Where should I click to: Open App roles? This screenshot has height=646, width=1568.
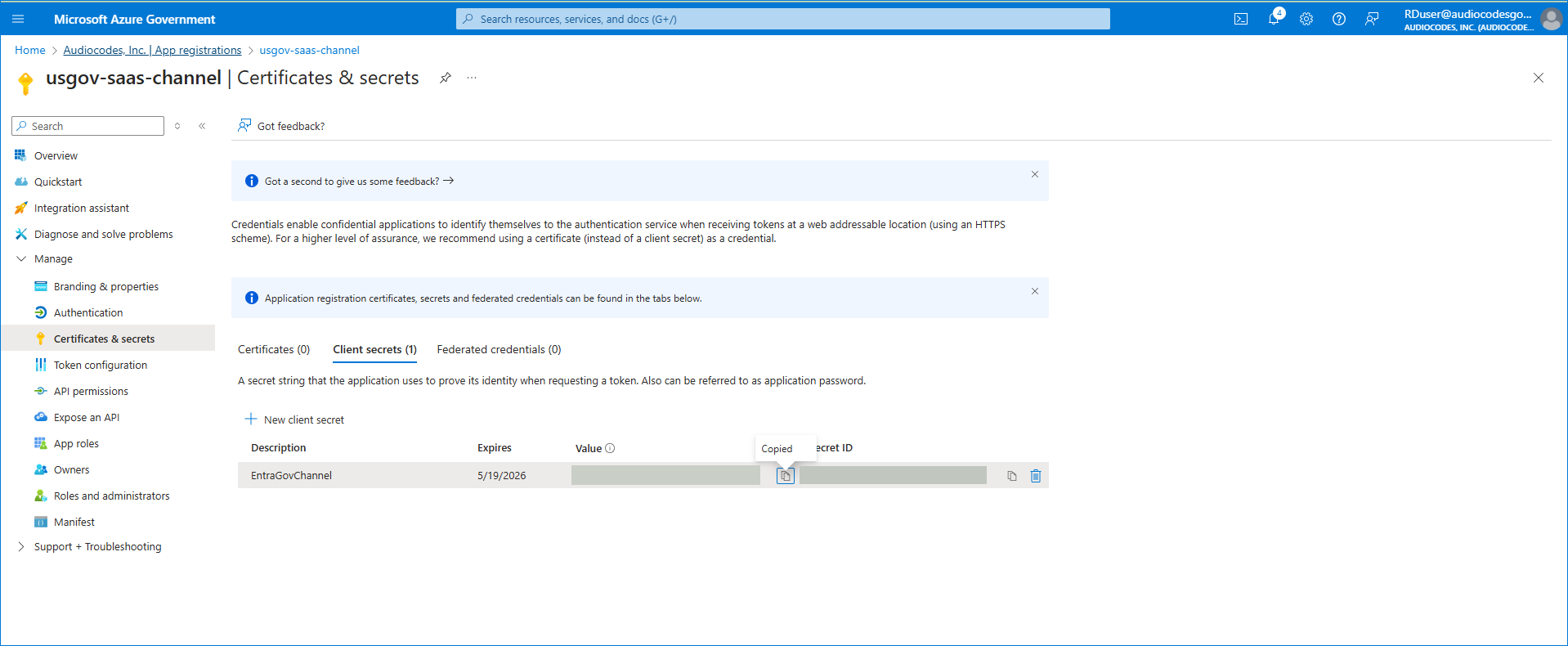[76, 443]
